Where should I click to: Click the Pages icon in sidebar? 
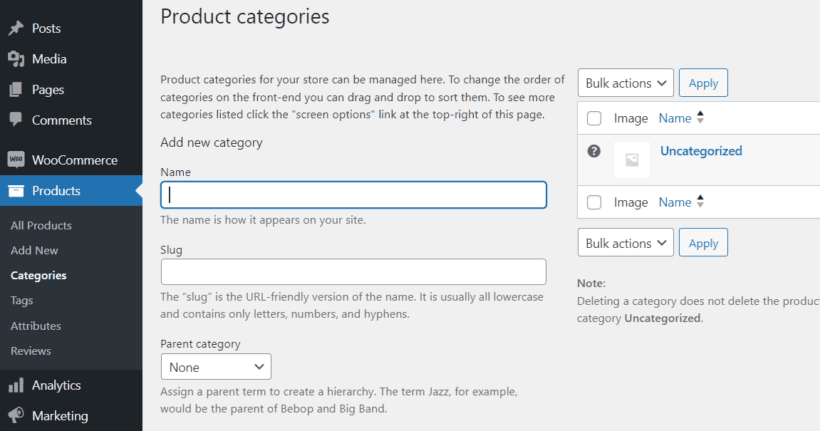[16, 89]
